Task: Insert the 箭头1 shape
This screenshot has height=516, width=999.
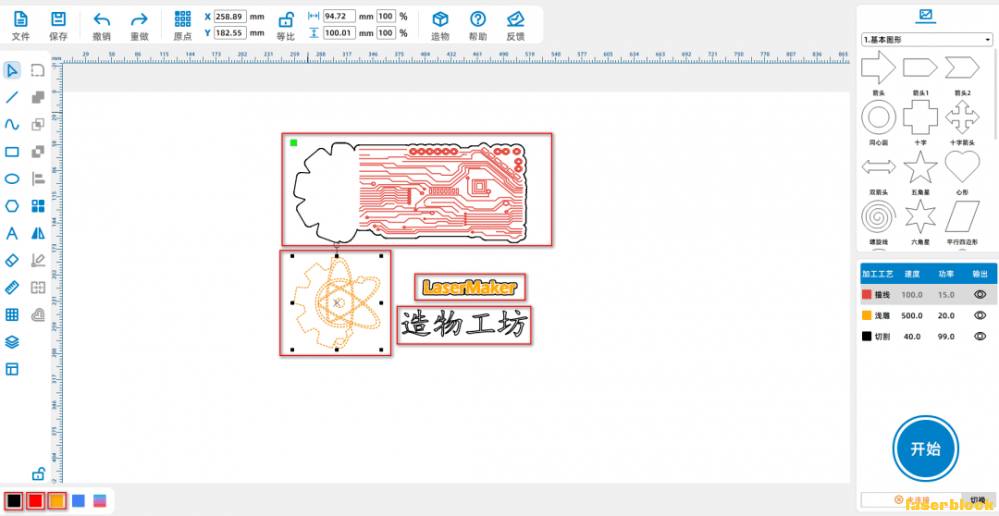Action: click(x=920, y=67)
